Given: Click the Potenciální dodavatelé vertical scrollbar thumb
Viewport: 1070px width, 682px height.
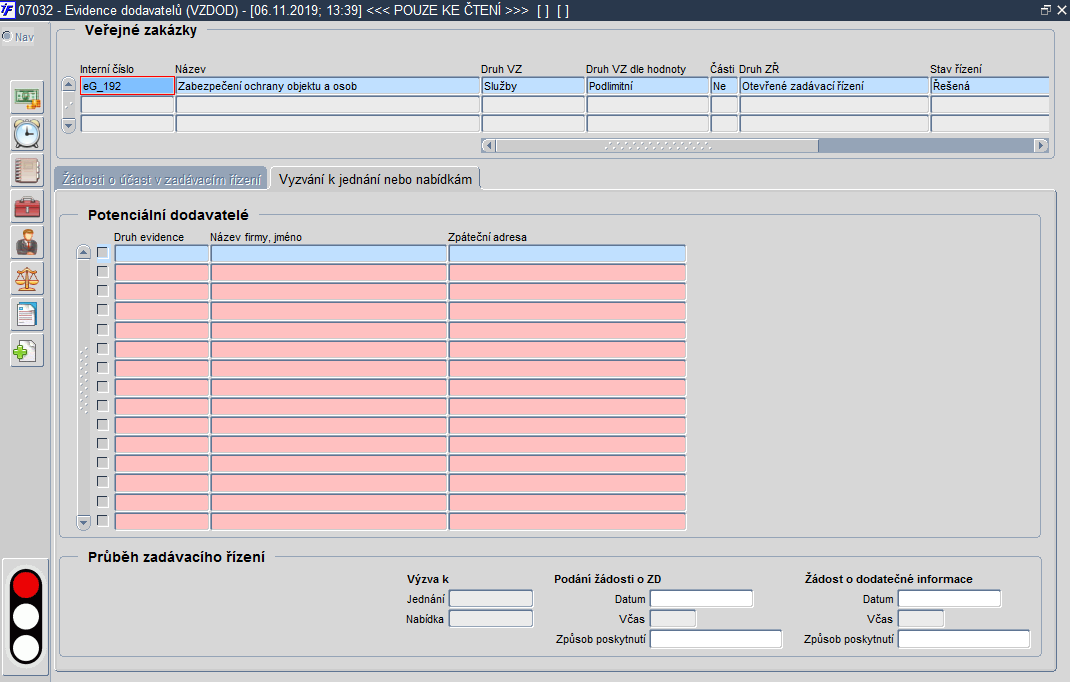Looking at the screenshot, I should click(83, 380).
